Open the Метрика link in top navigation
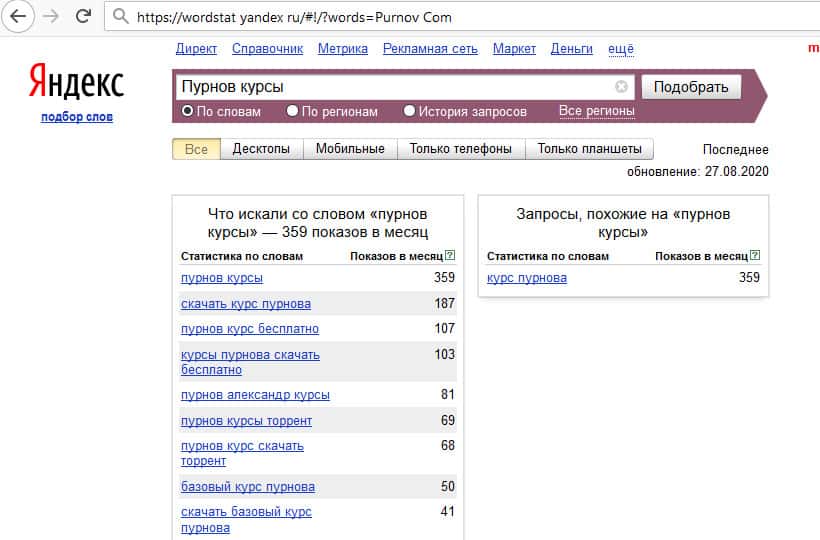Viewport: 820px width, 540px height. [342, 49]
